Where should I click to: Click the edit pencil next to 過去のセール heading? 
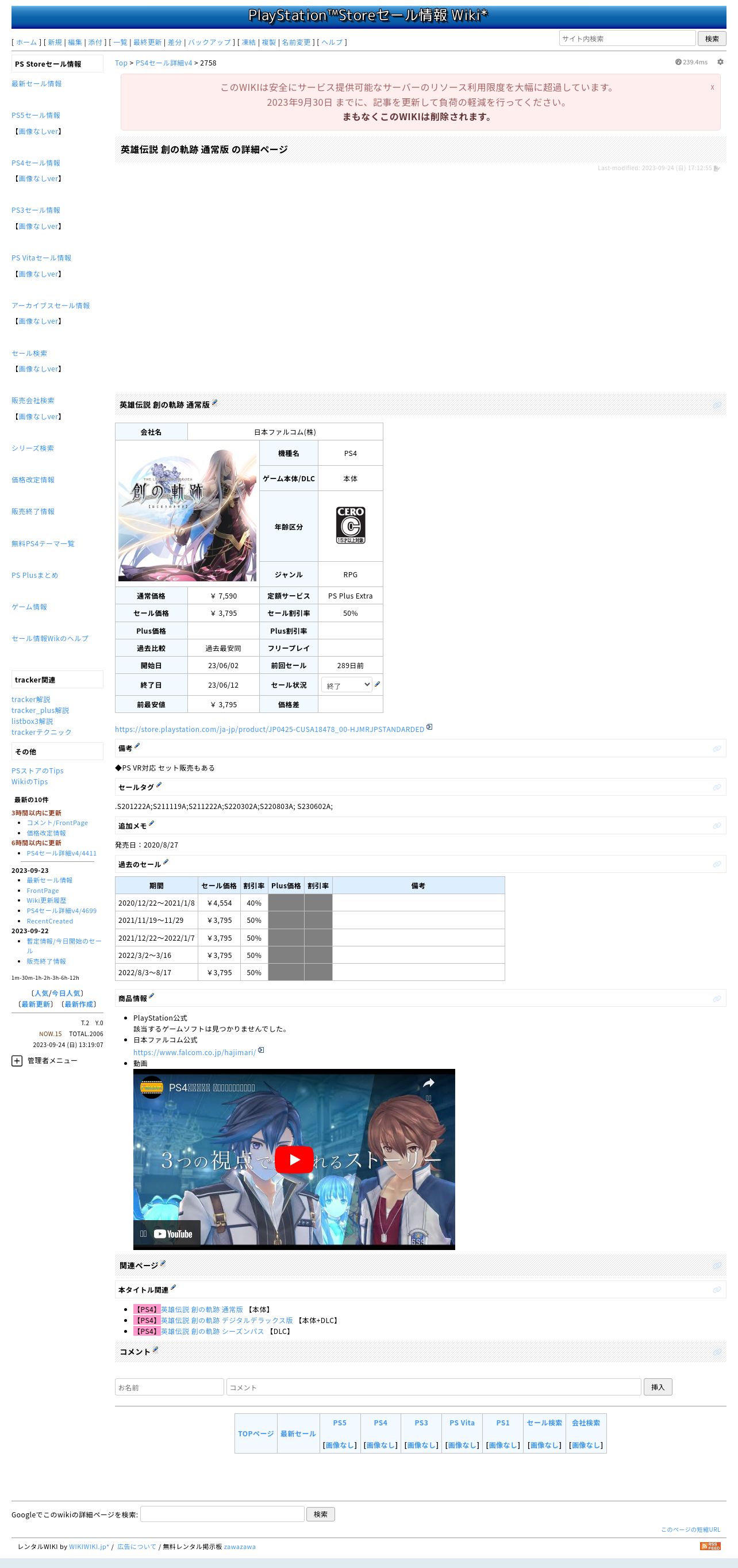coord(166,862)
